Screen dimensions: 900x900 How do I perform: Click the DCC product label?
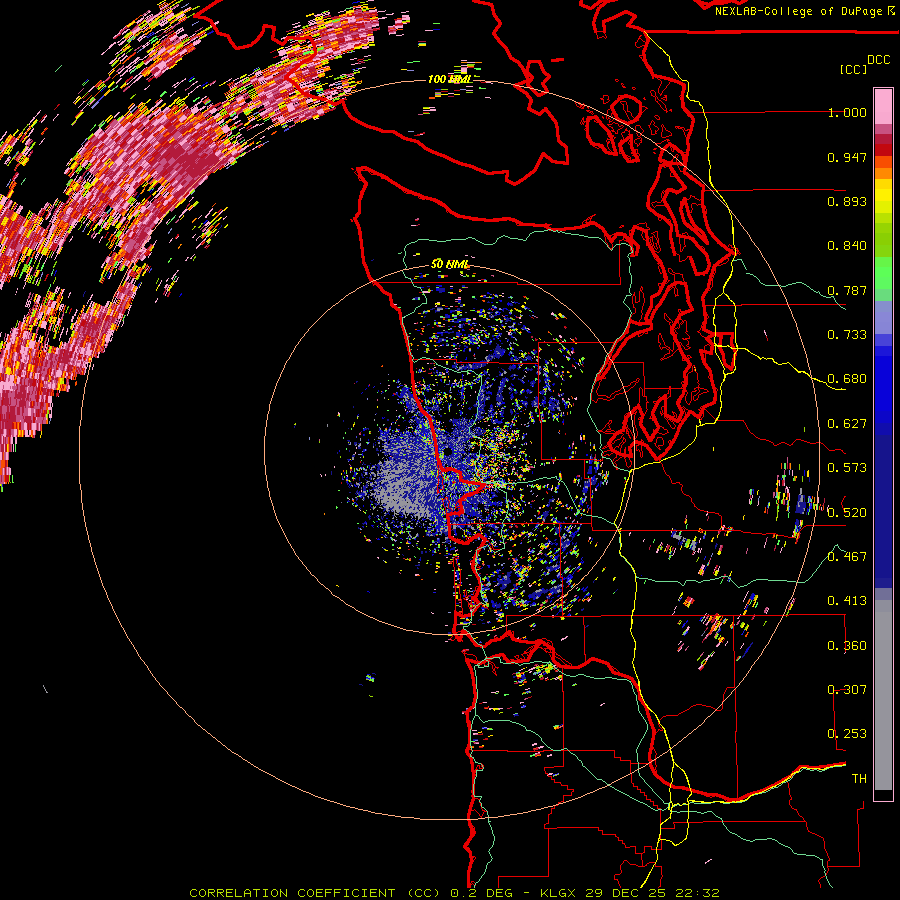tap(878, 60)
